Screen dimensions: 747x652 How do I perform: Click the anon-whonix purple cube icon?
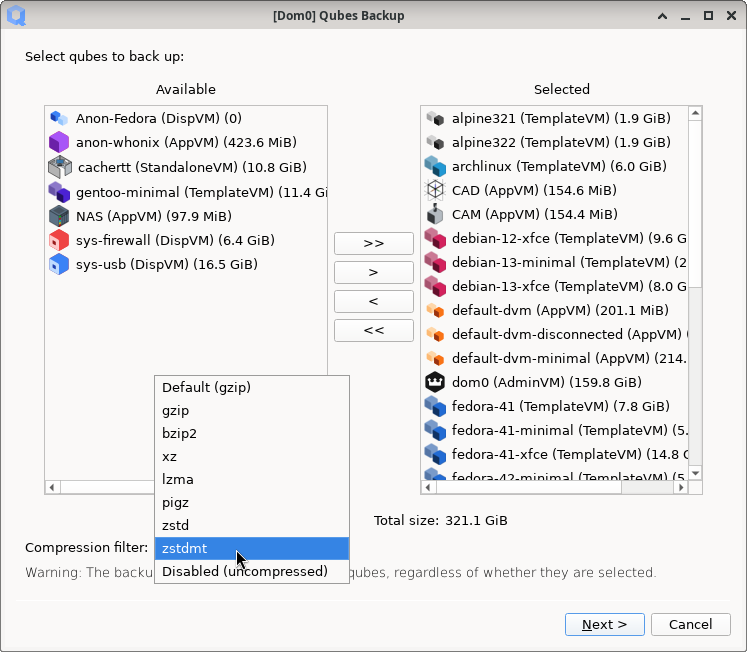[x=59, y=142]
